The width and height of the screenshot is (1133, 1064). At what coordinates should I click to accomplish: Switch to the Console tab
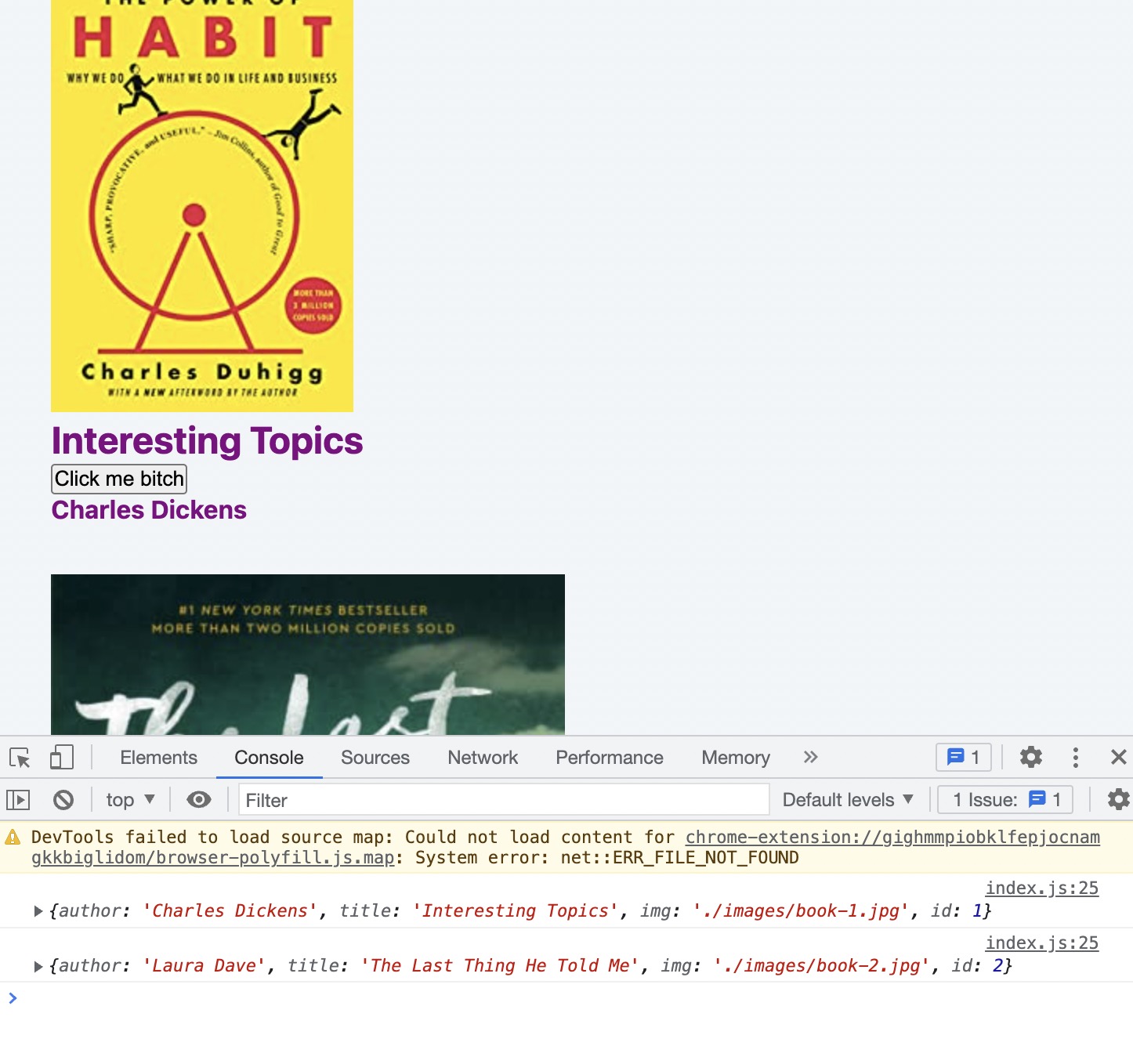[x=269, y=758]
